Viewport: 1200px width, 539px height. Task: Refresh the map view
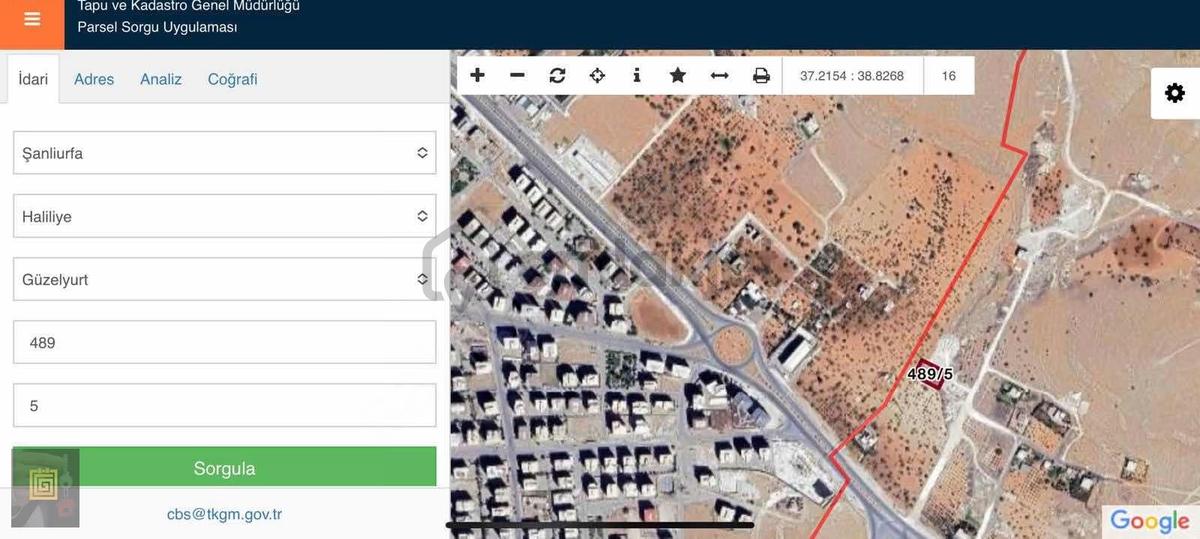point(557,75)
